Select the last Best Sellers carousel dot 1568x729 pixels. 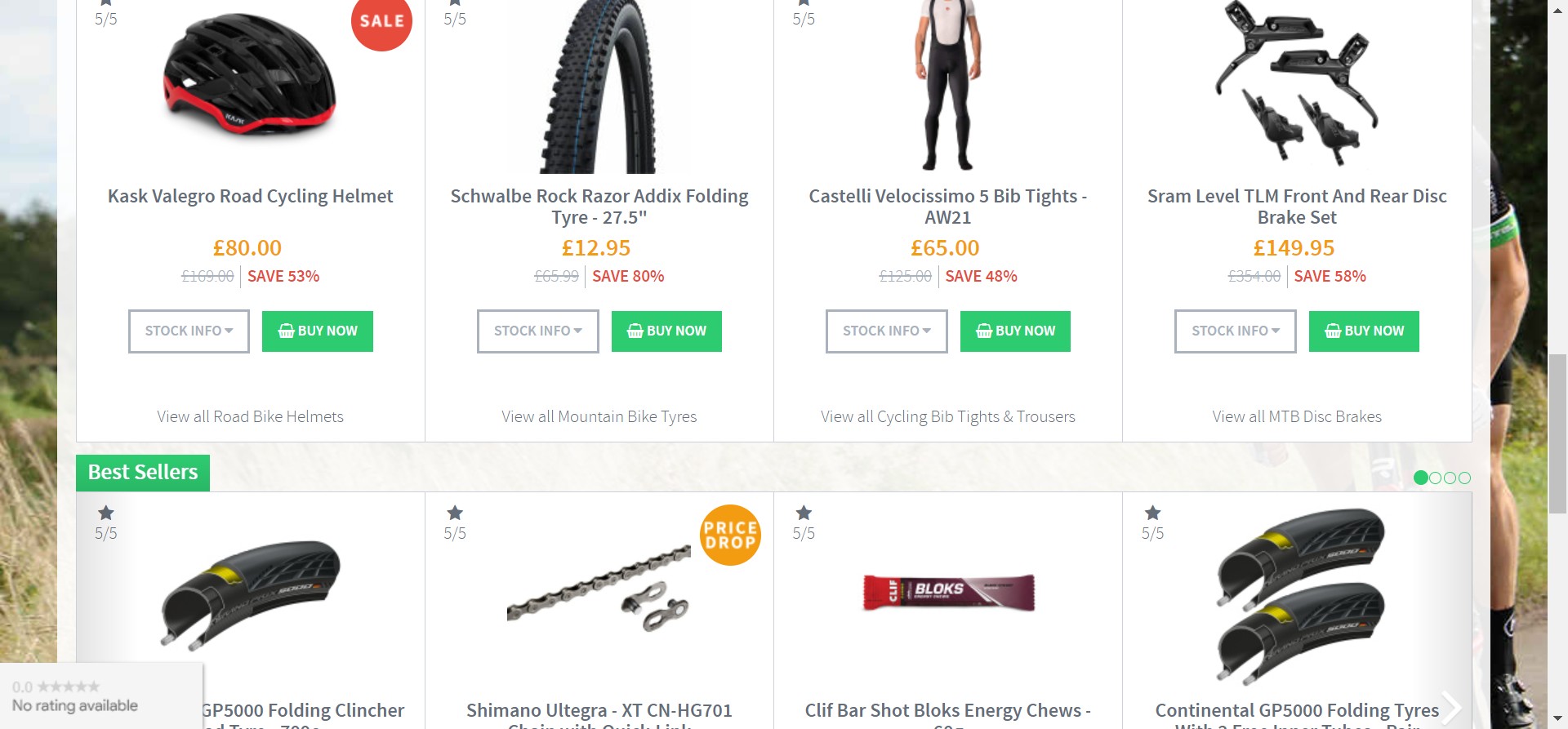[1465, 478]
